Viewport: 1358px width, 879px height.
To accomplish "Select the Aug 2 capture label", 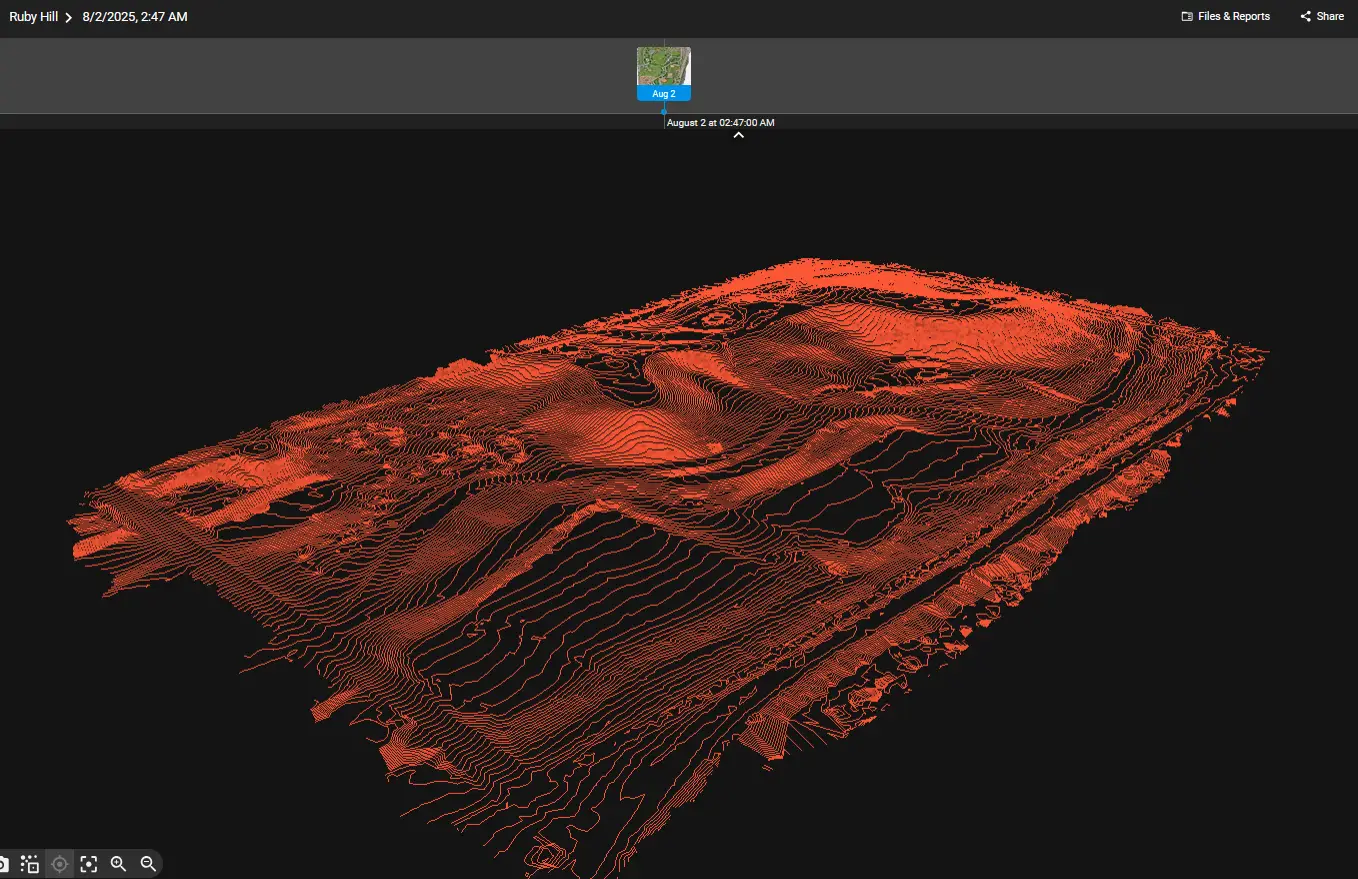I will 663,93.
